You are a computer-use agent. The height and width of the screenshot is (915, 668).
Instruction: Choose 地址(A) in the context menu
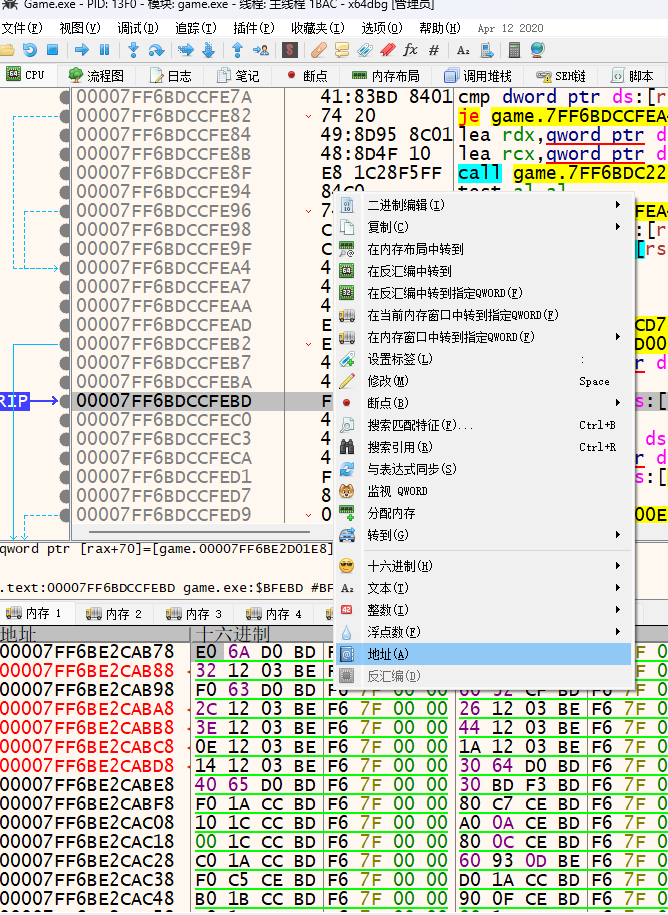coord(484,654)
